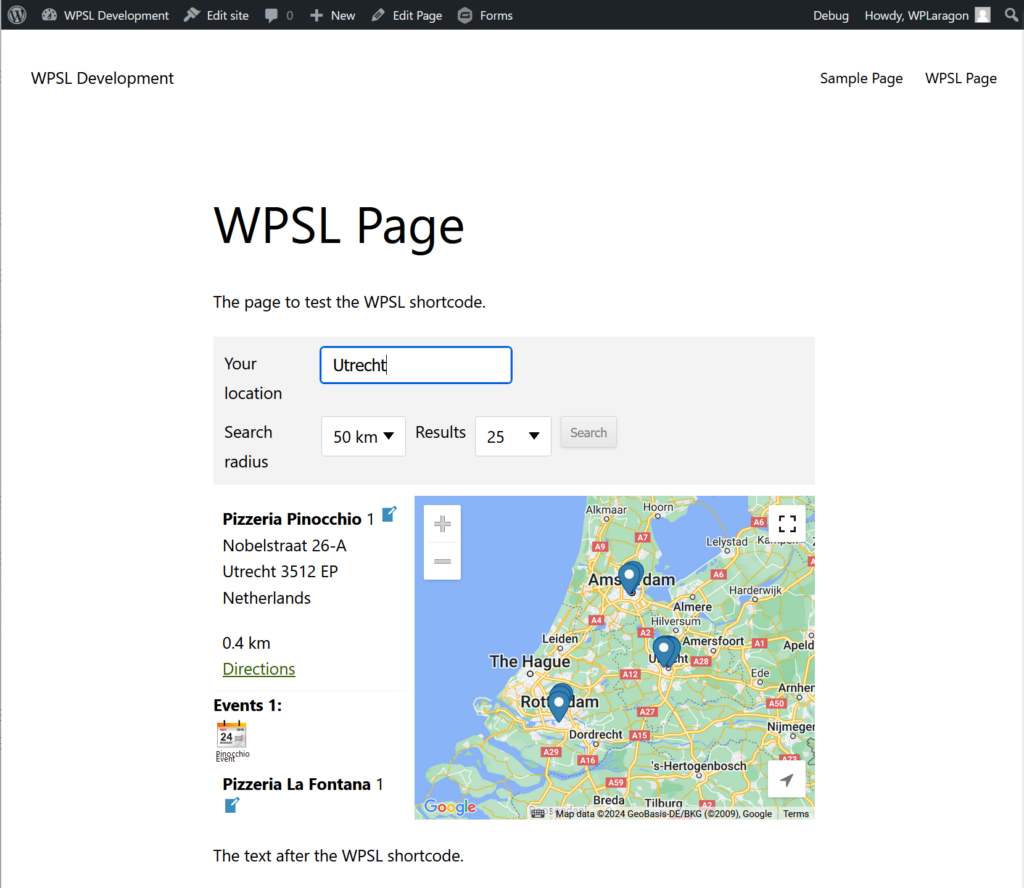Click the edit icon under Pizzeria La Fontana
This screenshot has height=888, width=1024.
(x=232, y=805)
